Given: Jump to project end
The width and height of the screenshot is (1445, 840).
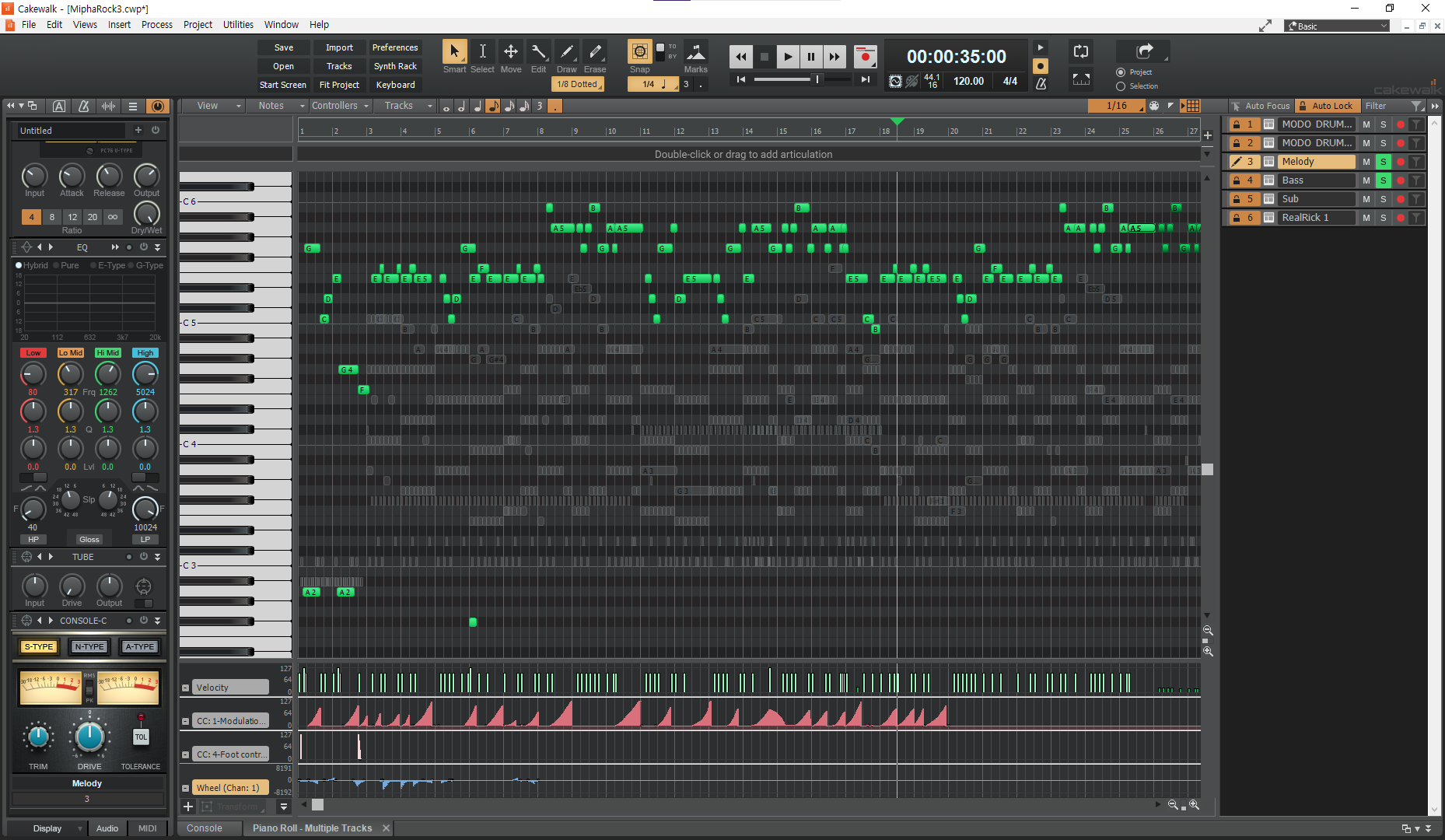Looking at the screenshot, I should [865, 79].
